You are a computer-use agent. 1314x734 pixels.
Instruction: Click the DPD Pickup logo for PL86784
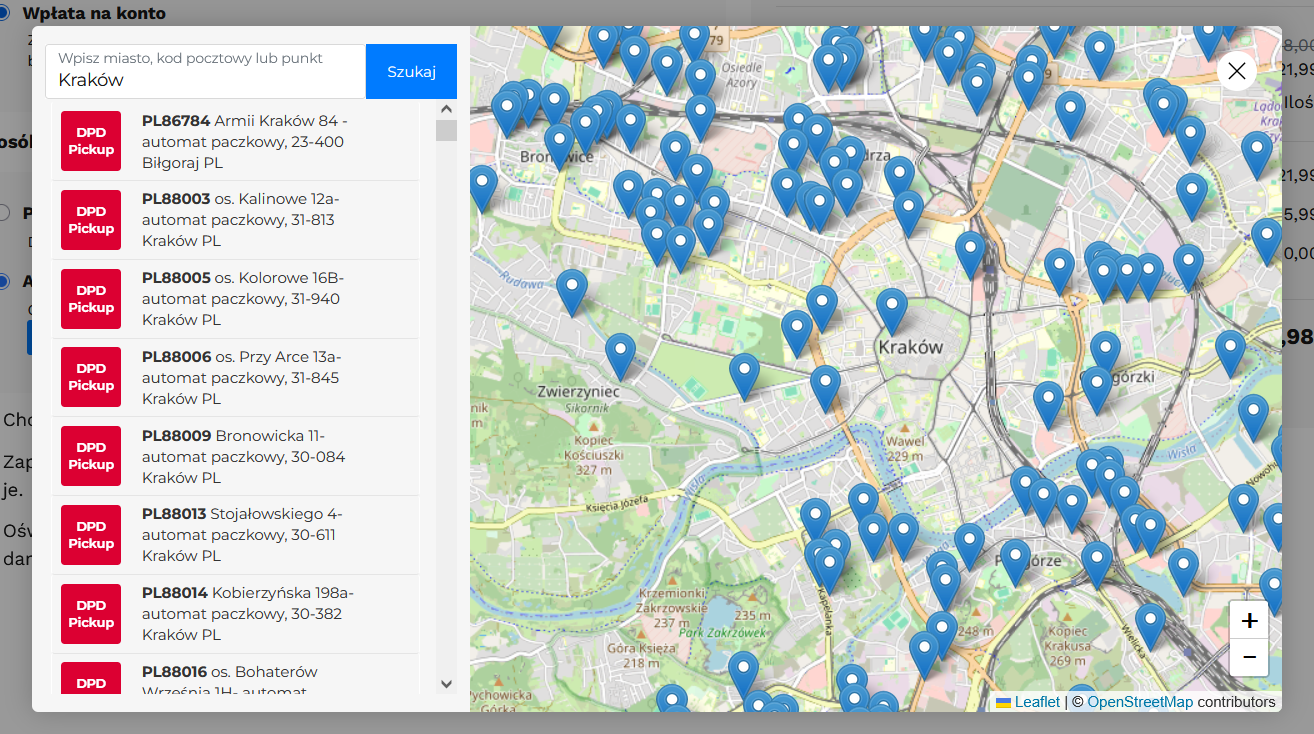91,141
